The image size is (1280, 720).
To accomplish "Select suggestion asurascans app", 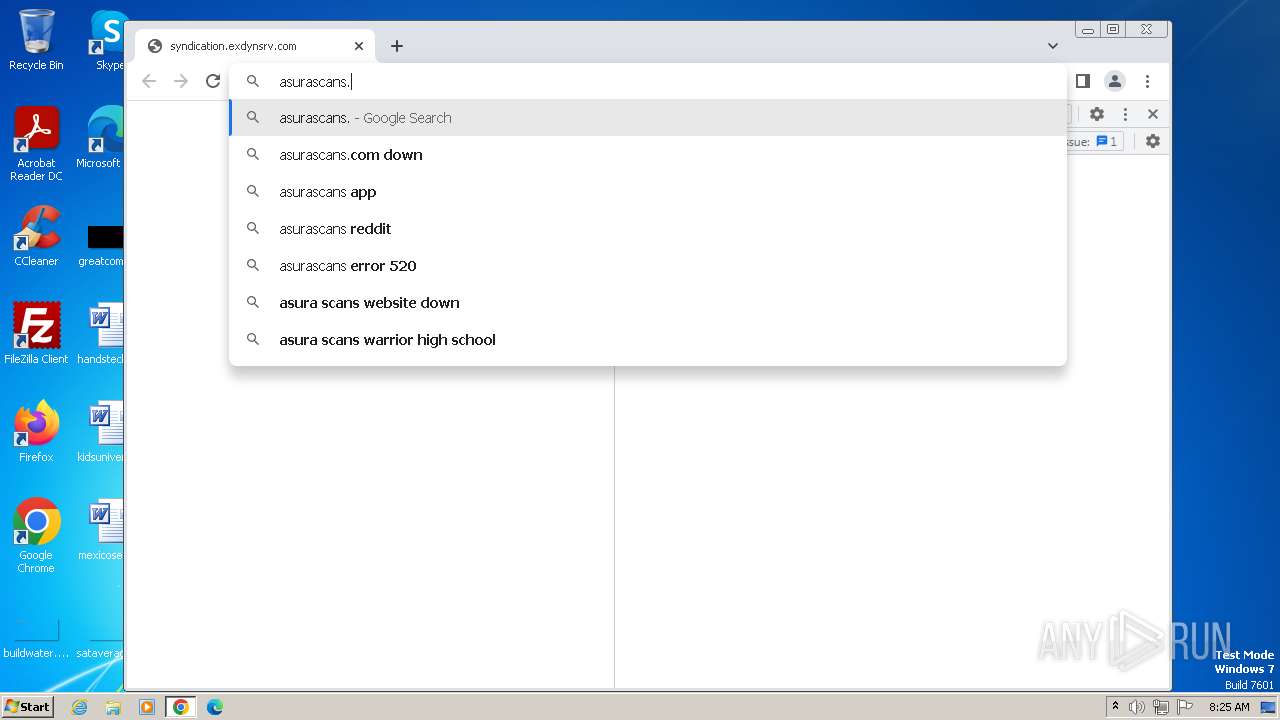I will (648, 192).
